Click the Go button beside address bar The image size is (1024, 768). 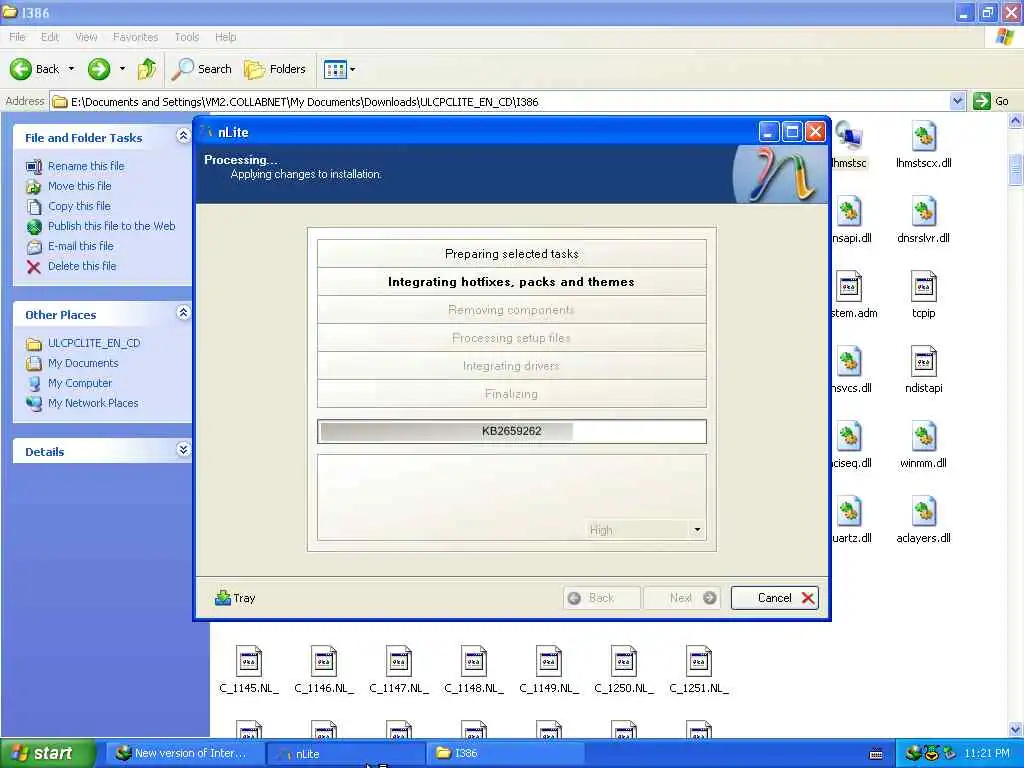[x=991, y=101]
